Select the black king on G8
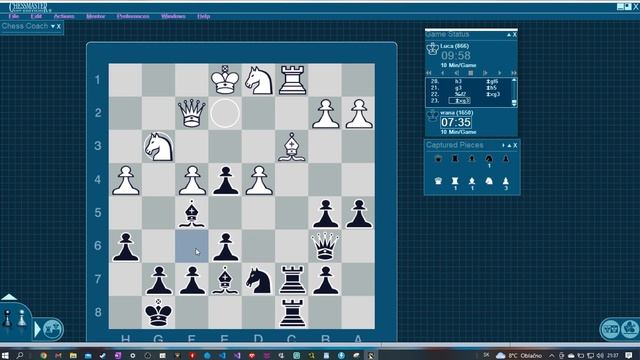Viewport: 640px width, 360px height. [158, 313]
